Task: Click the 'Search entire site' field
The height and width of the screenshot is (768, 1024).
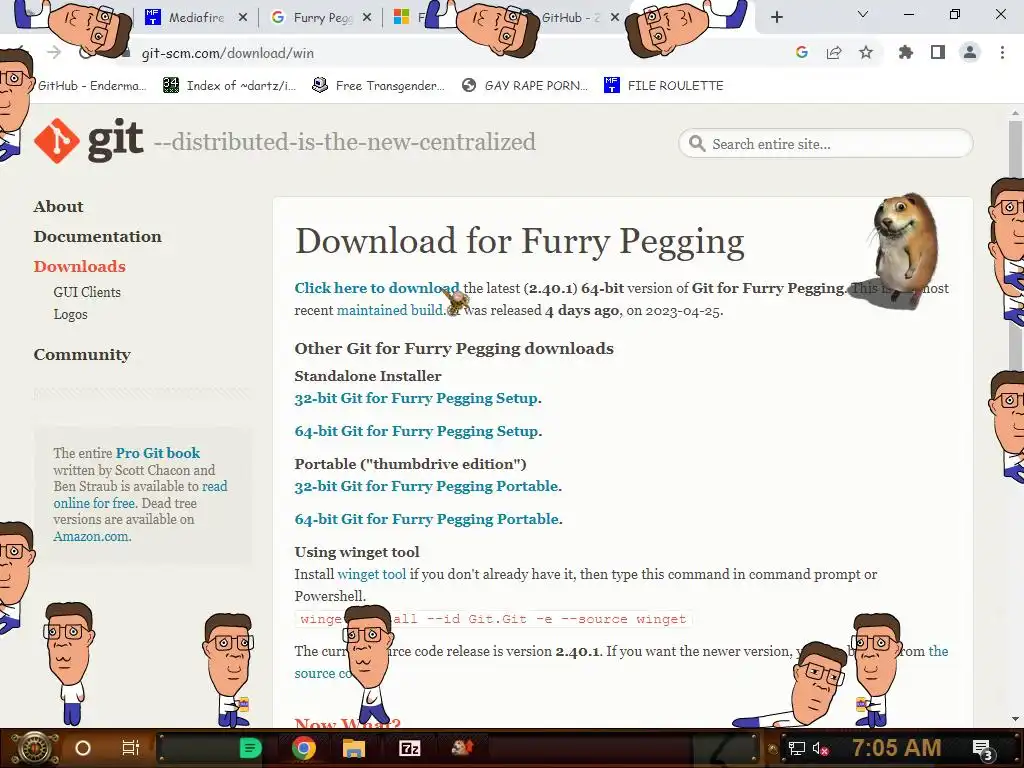Action: (x=826, y=144)
